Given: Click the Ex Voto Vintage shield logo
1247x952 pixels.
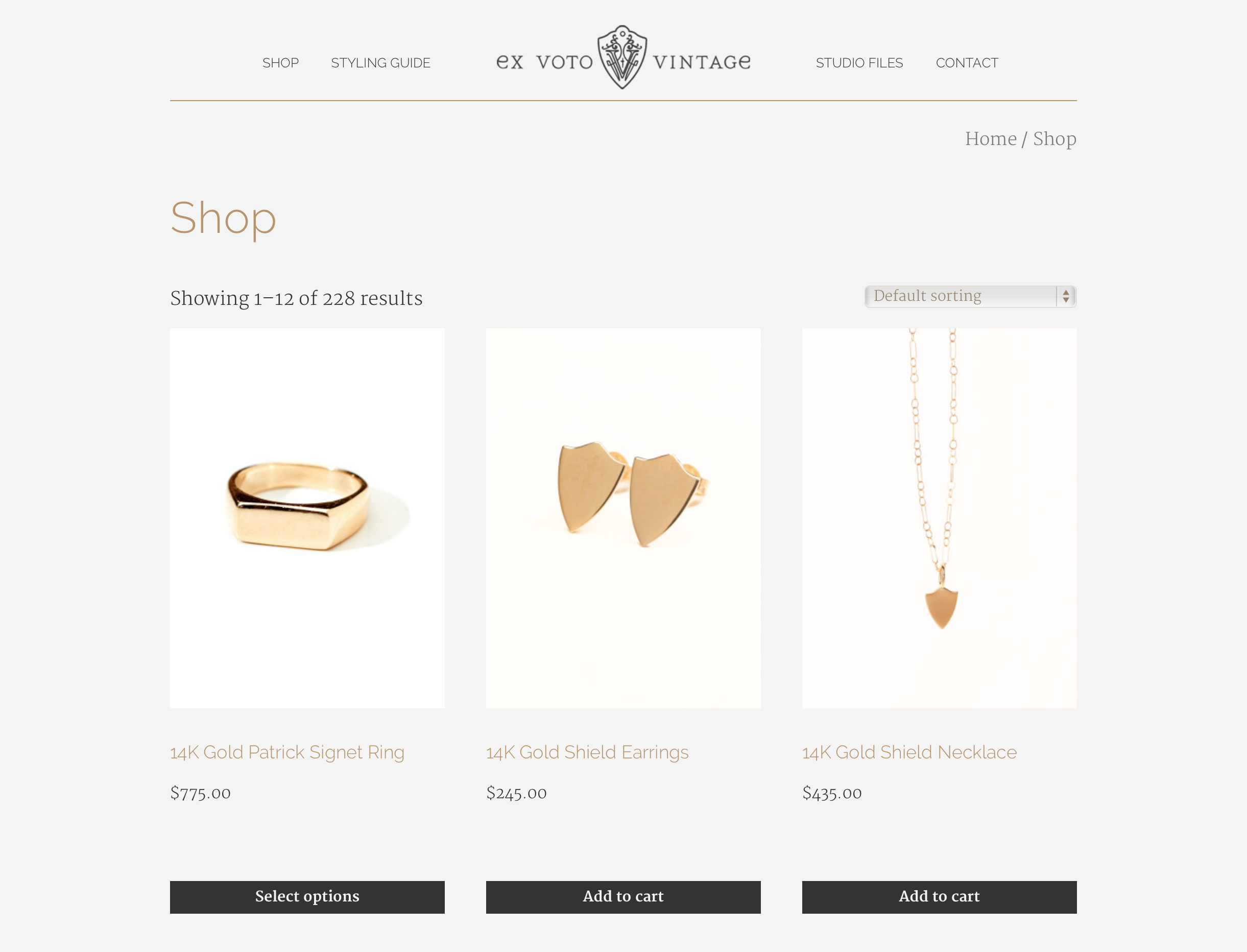Looking at the screenshot, I should click(x=622, y=57).
